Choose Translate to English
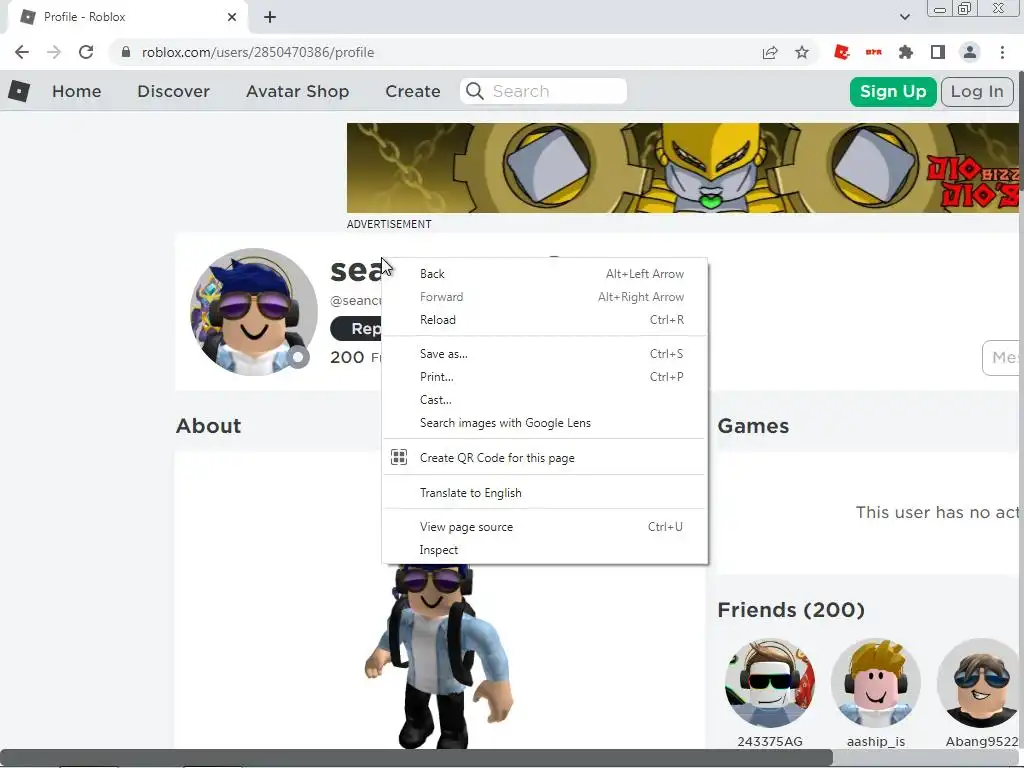Screen dimensions: 1024x768 click(x=545, y=492)
